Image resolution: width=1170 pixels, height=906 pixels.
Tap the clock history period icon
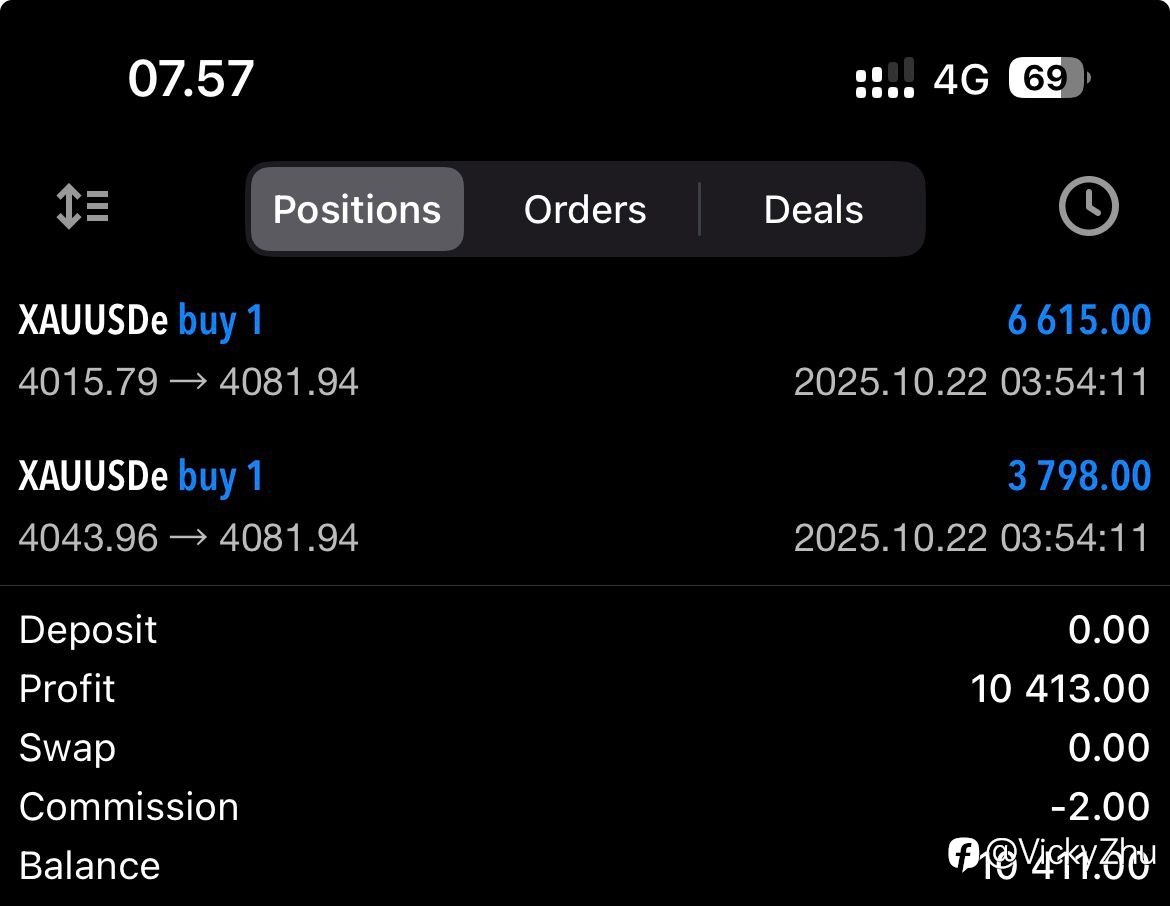(x=1088, y=207)
